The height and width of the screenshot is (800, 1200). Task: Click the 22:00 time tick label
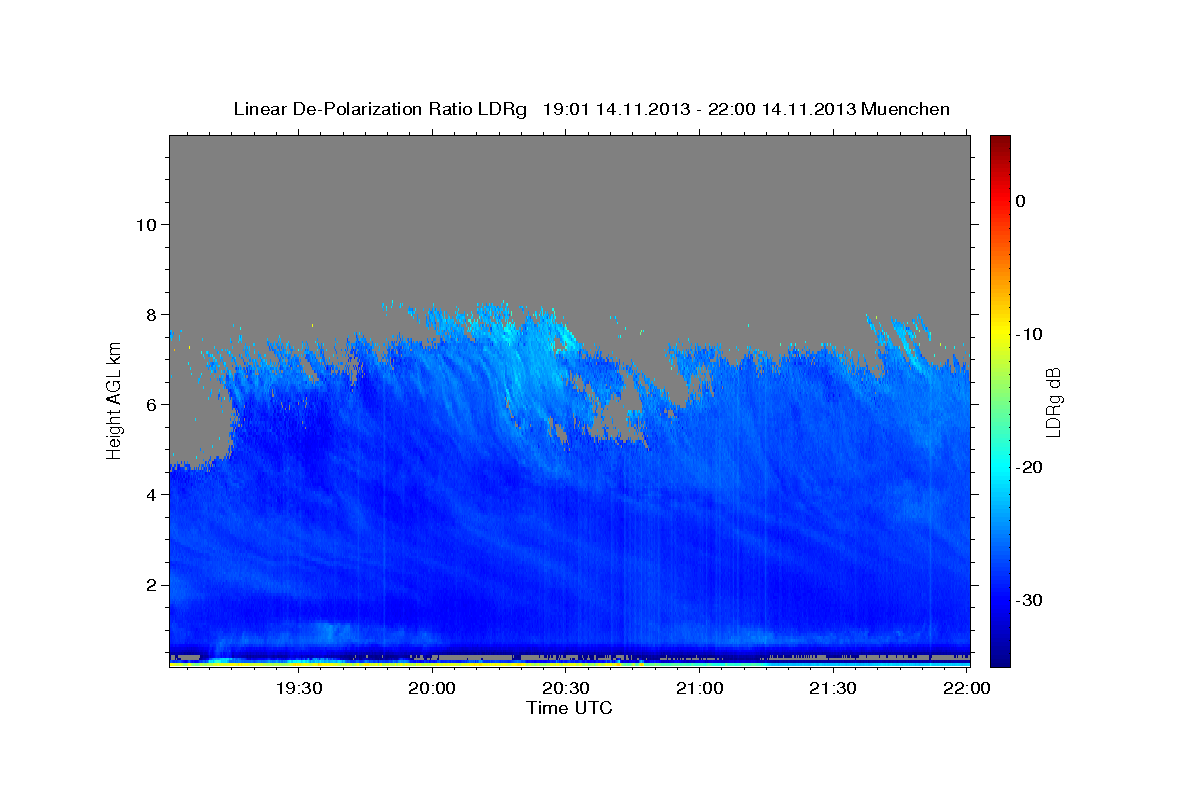(967, 688)
